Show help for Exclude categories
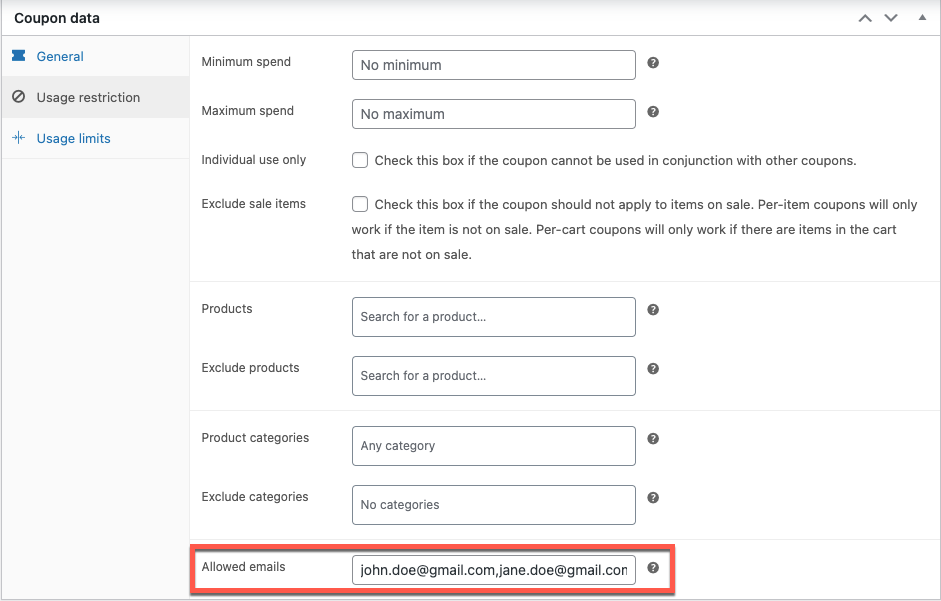 (x=653, y=498)
